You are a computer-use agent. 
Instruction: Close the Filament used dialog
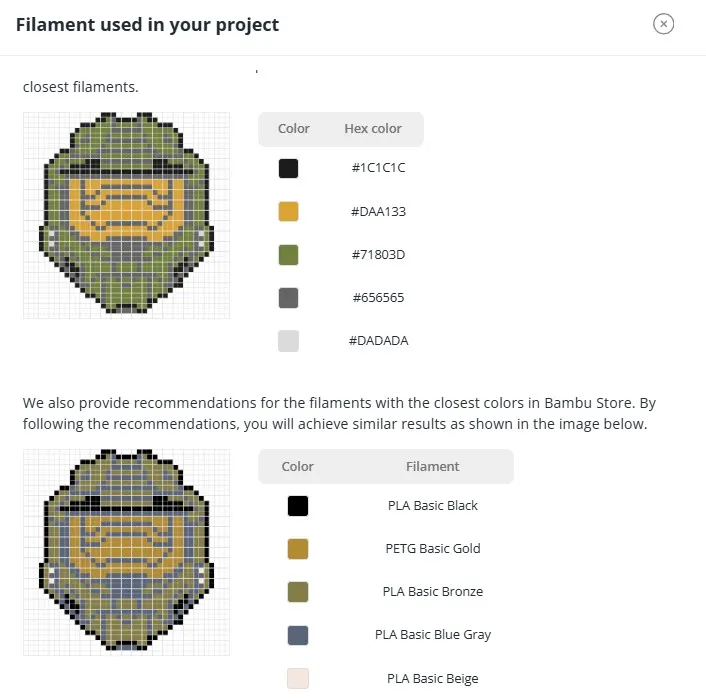tap(663, 24)
